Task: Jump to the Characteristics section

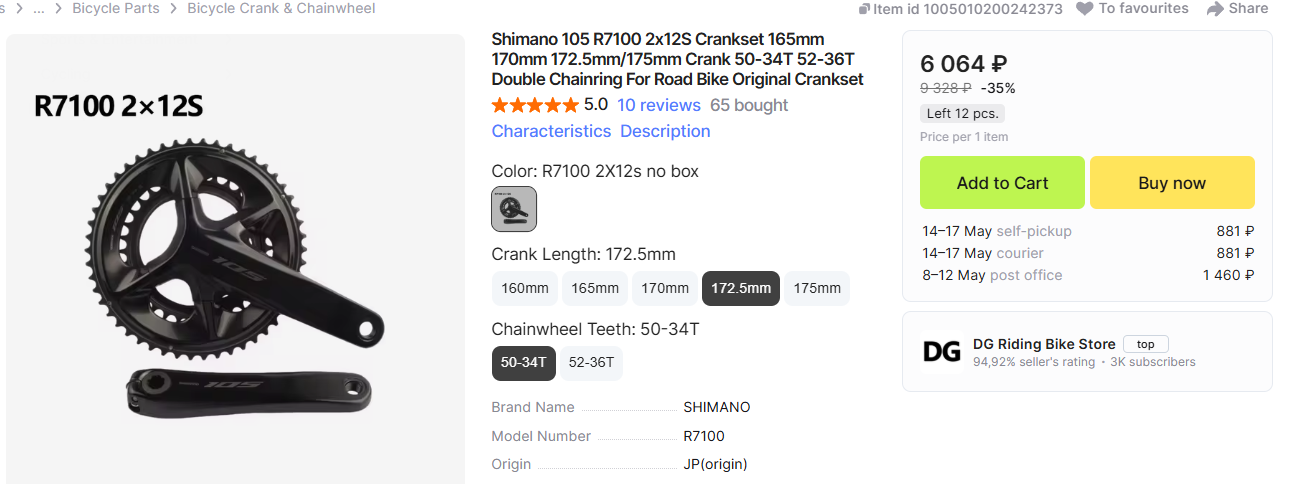Action: [x=551, y=131]
